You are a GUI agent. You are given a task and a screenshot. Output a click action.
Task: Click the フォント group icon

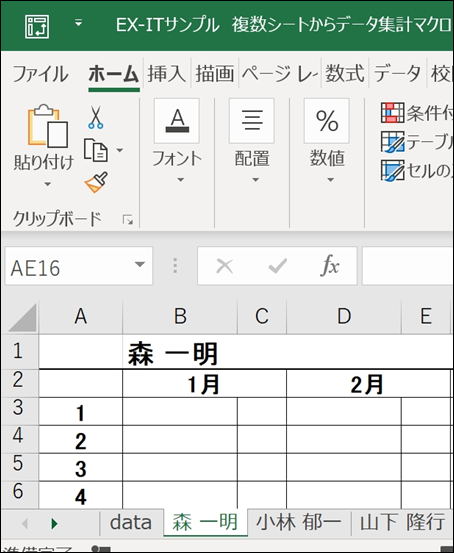point(177,121)
